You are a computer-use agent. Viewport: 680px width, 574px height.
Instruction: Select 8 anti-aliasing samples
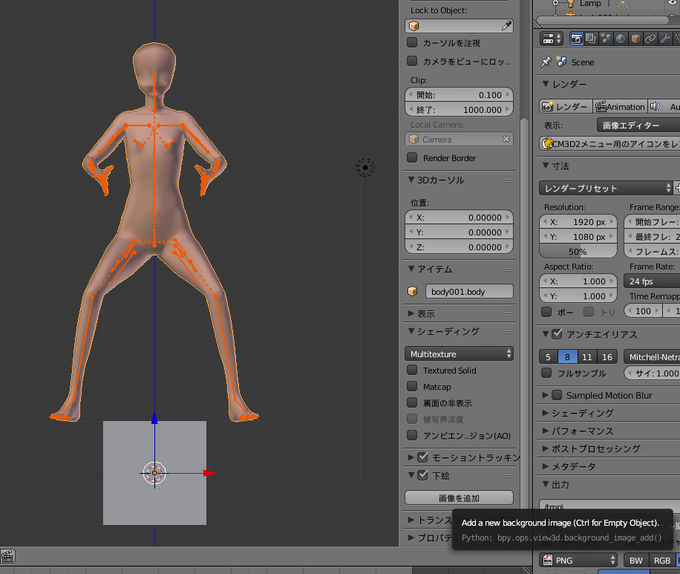(567, 357)
